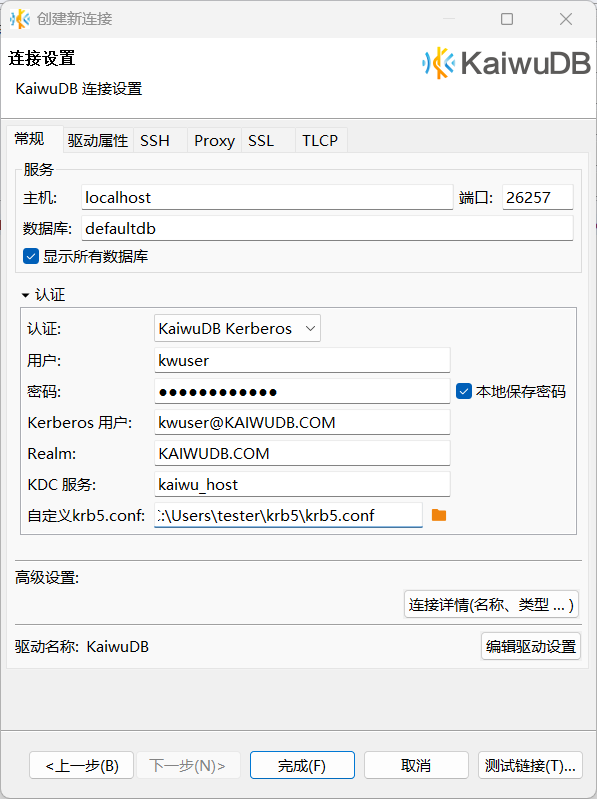Collapse the 认证 section triangle
Viewport: 597px width, 799px height.
[25, 295]
